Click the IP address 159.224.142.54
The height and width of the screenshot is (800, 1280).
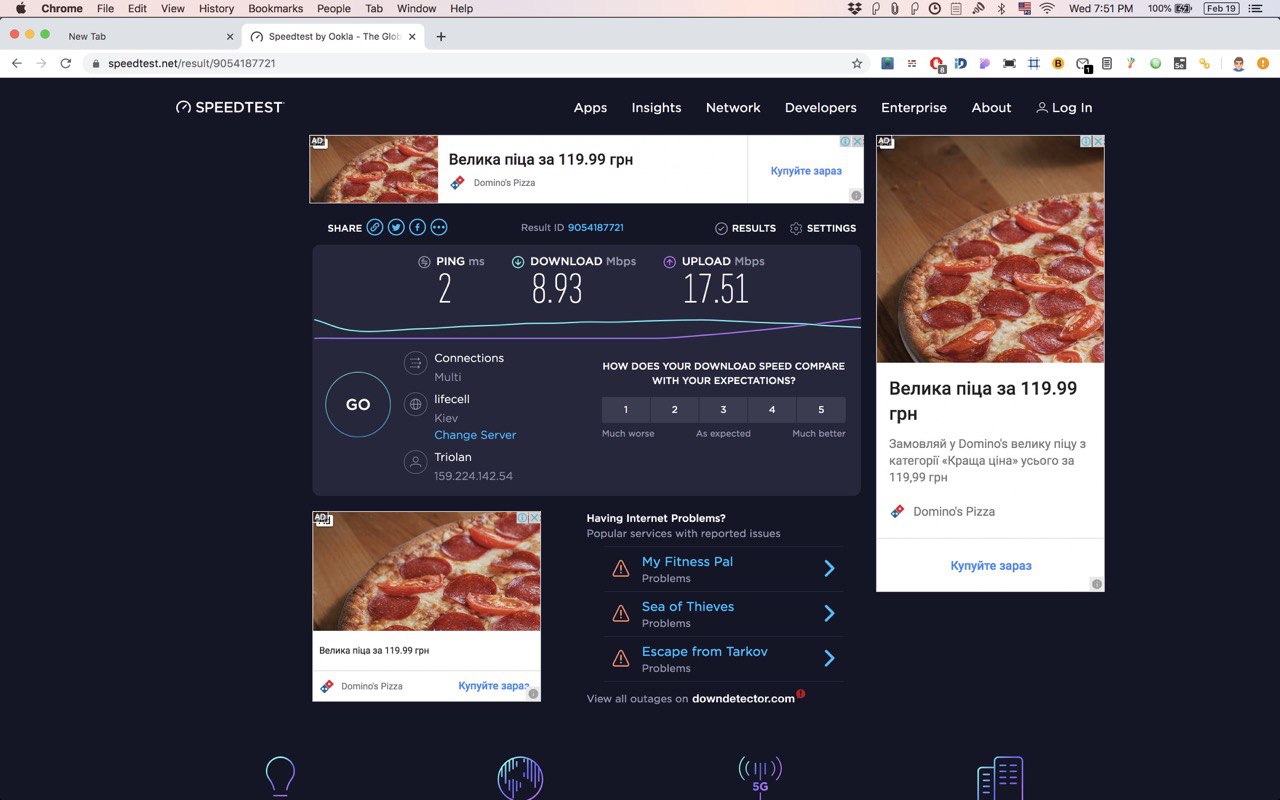coord(473,476)
